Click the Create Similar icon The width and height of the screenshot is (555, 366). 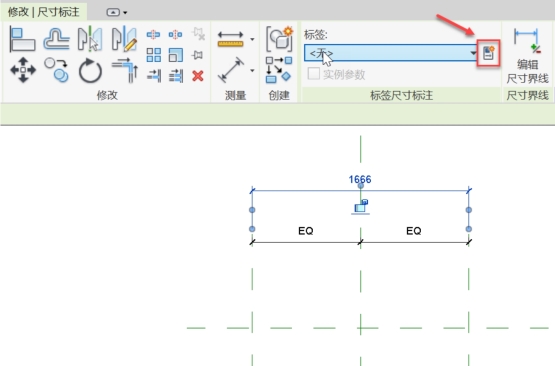279,38
